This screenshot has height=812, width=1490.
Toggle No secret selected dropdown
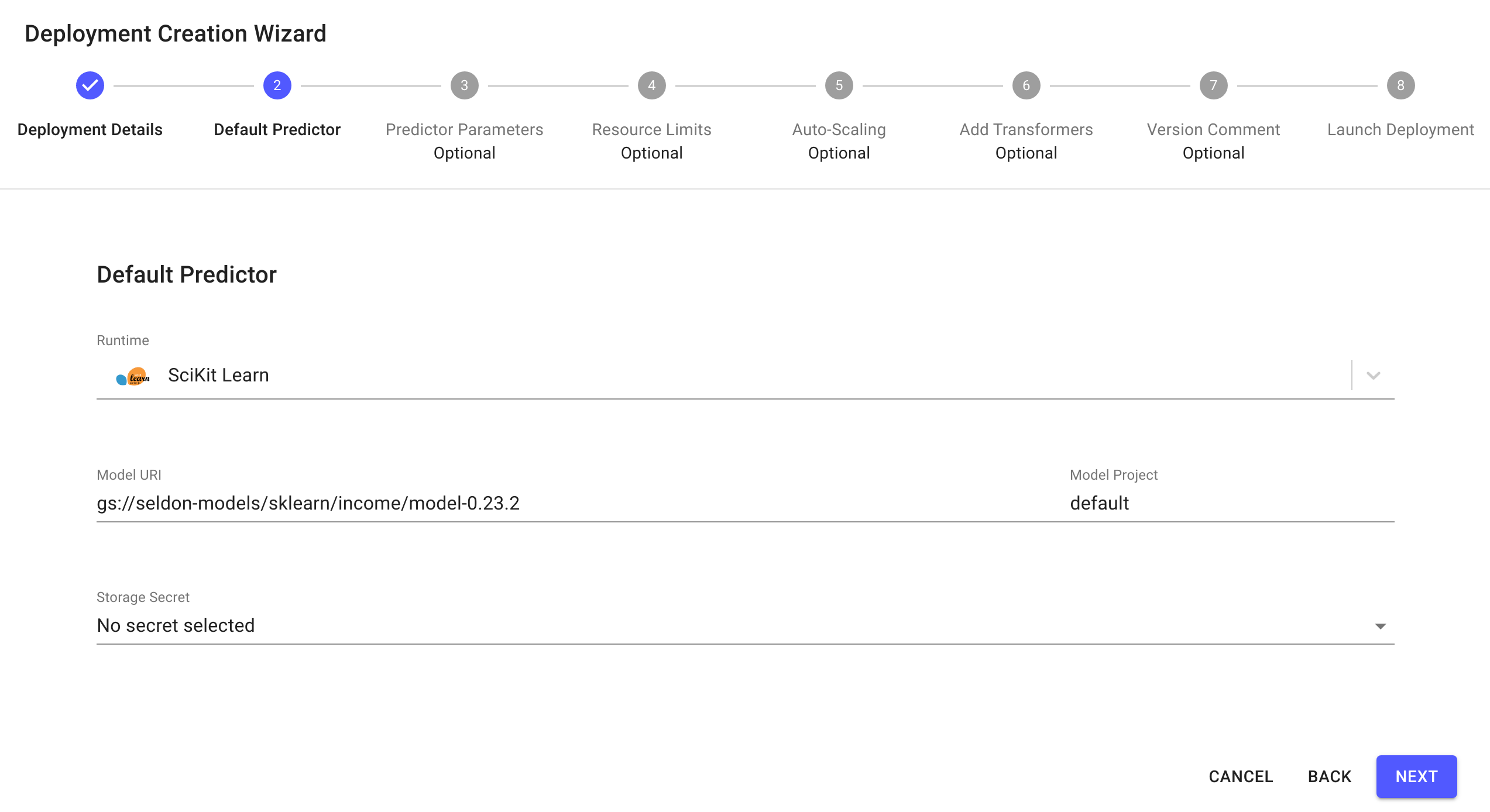pos(1380,626)
